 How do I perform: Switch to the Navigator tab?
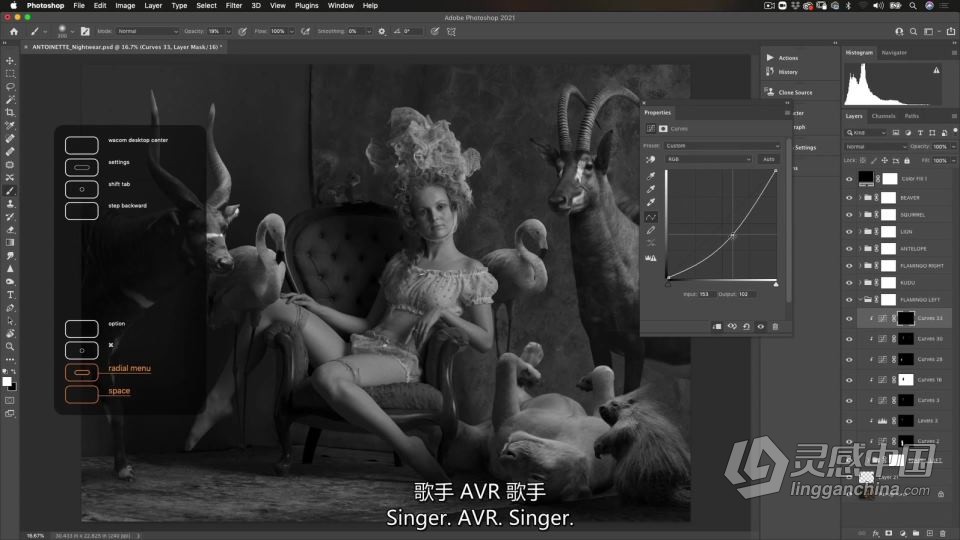(x=894, y=53)
